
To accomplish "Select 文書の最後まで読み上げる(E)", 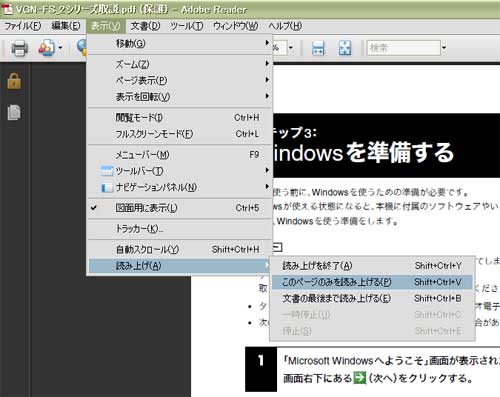I will [x=372, y=298].
